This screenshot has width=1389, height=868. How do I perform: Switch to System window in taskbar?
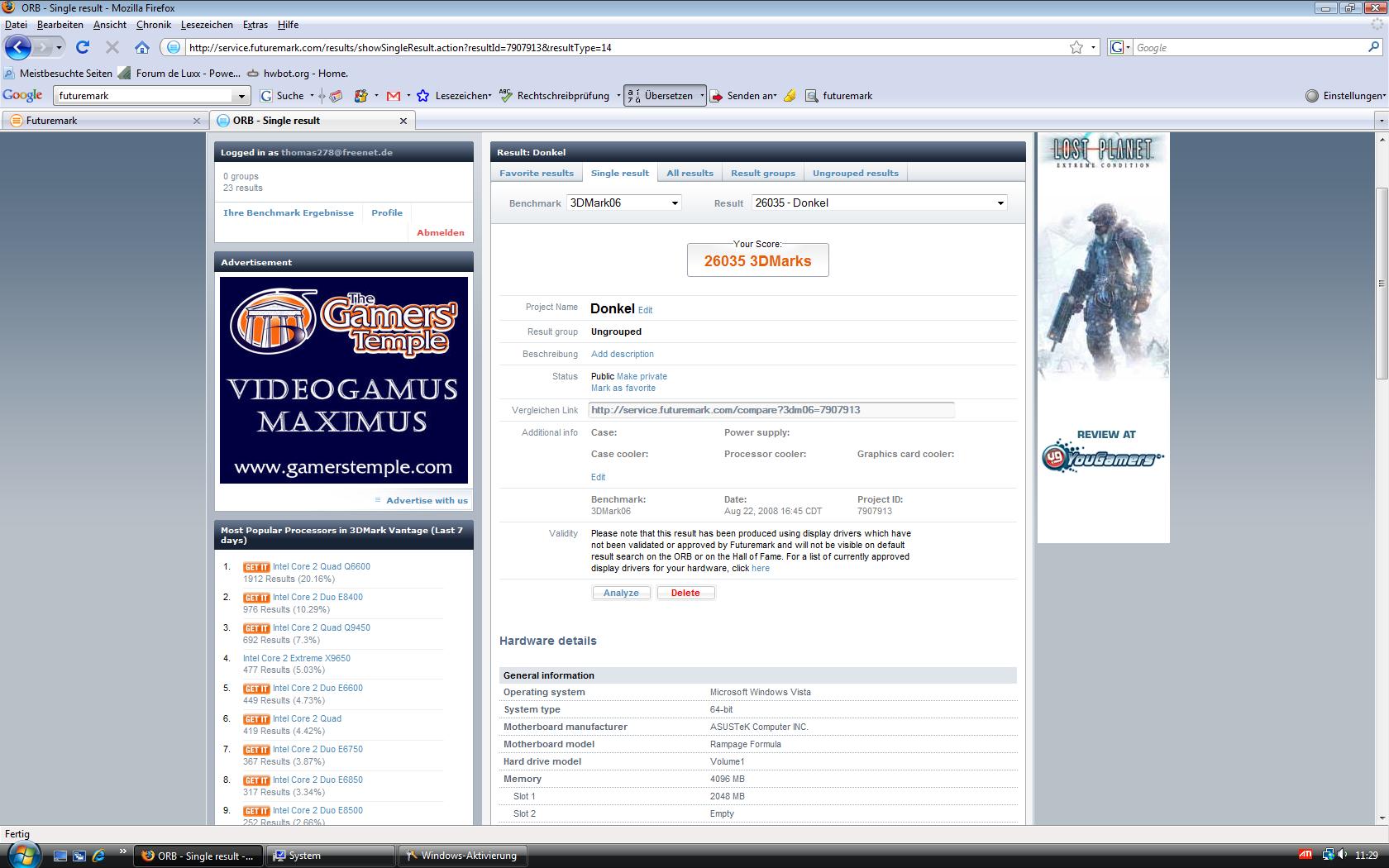pyautogui.click(x=332, y=856)
